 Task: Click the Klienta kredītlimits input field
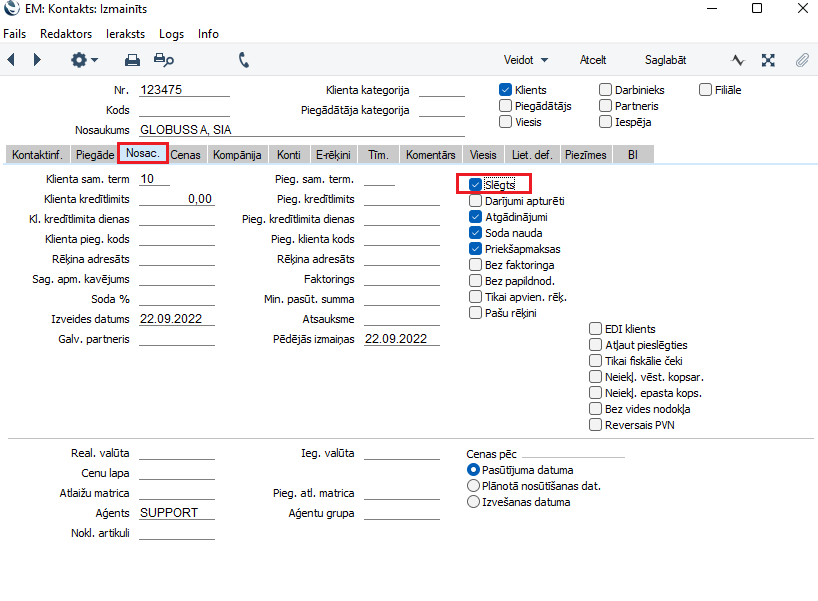pyautogui.click(x=177, y=199)
